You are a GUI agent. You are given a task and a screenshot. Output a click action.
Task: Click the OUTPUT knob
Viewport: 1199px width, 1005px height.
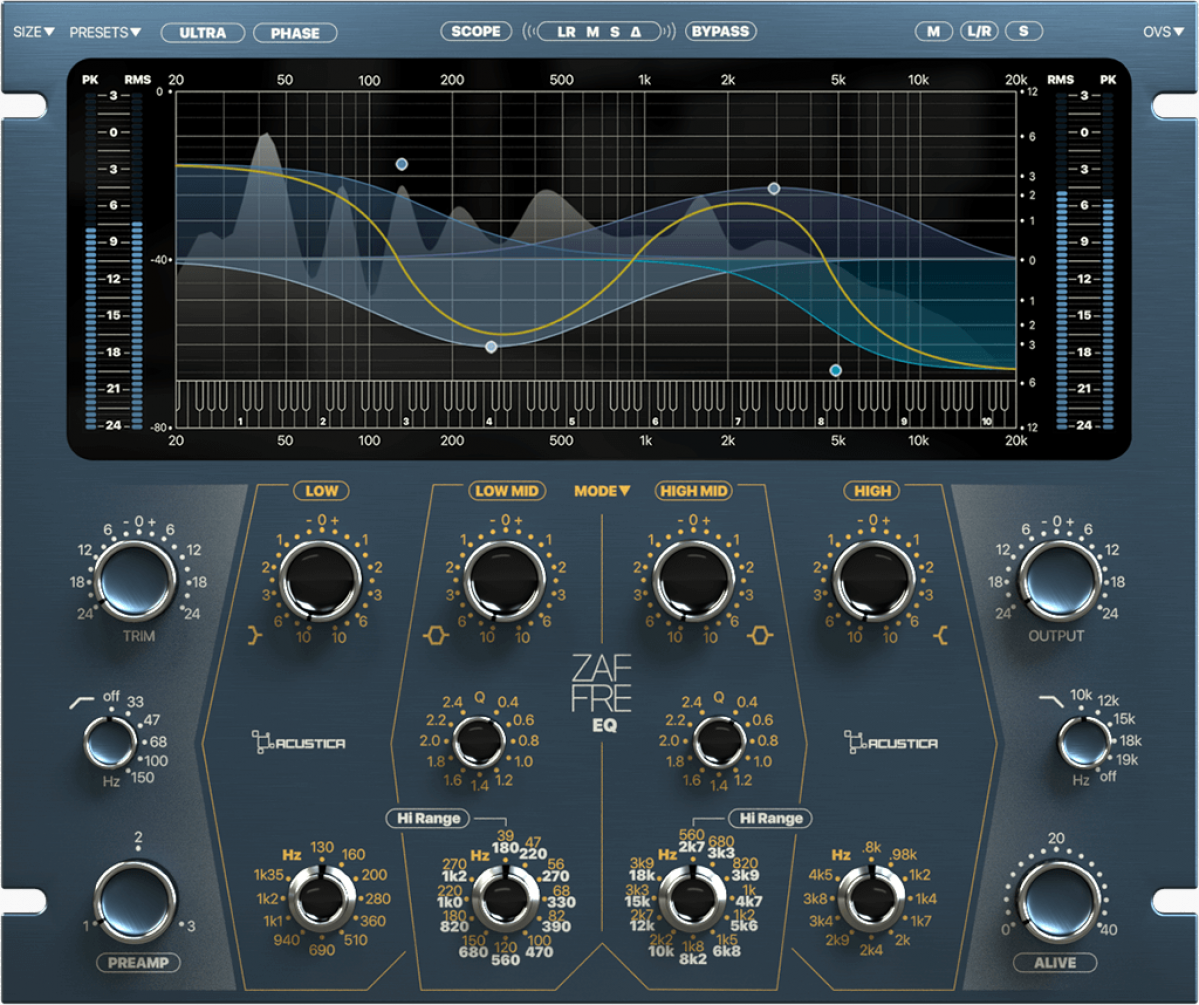coord(1059,581)
